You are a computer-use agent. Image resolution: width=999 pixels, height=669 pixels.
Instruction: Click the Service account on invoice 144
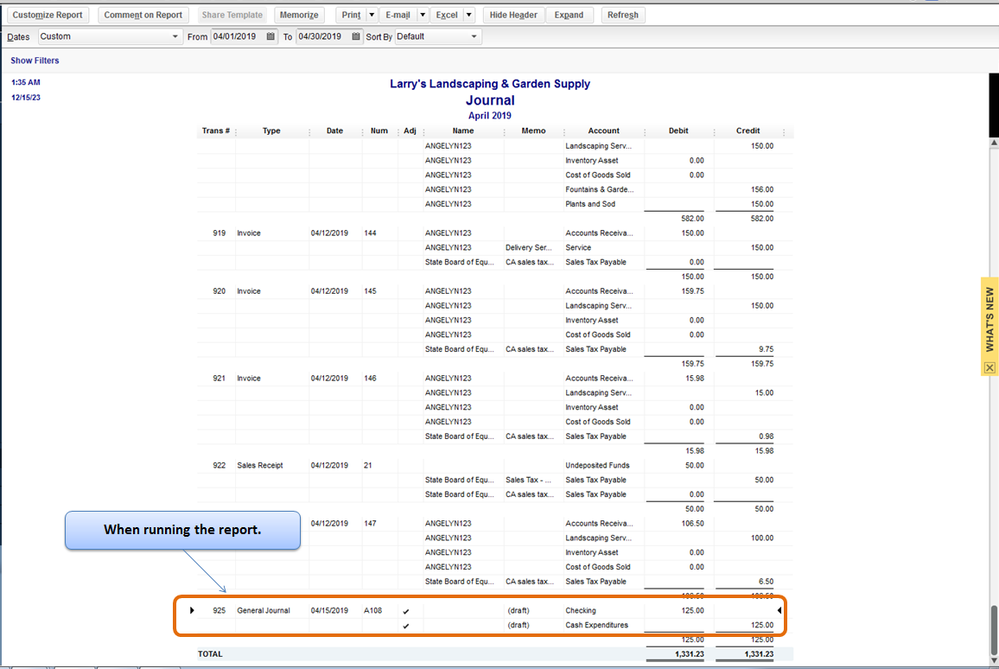[x=578, y=248]
